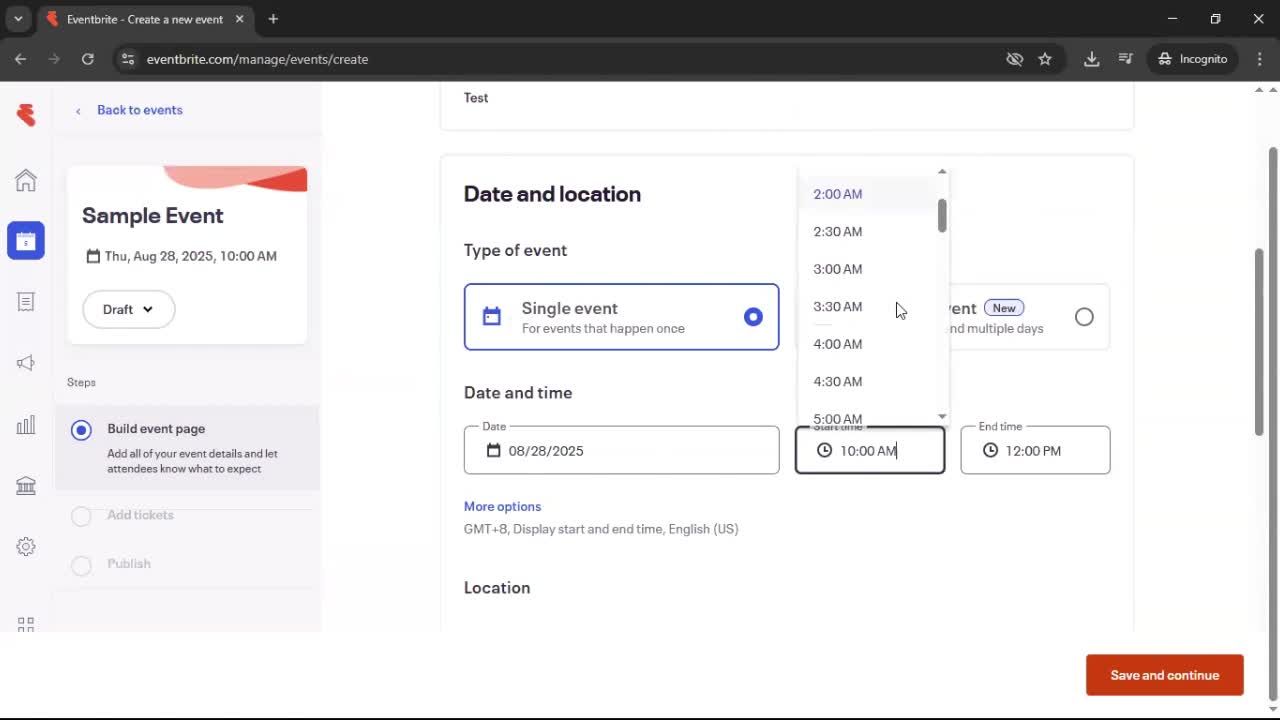The height and width of the screenshot is (720, 1280).
Task: Click the Incognito profile button
Action: click(1193, 59)
